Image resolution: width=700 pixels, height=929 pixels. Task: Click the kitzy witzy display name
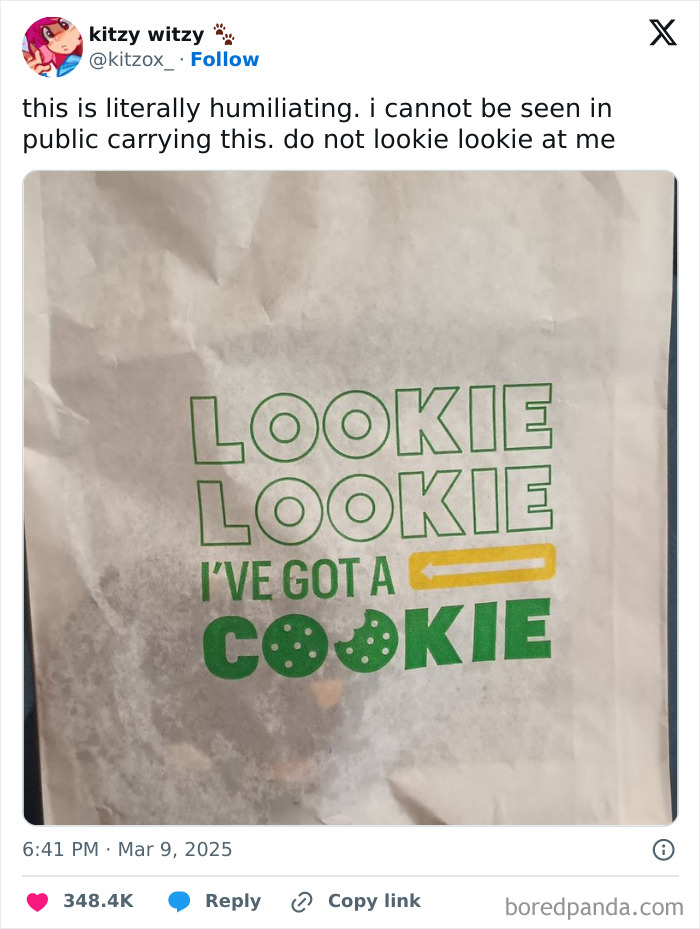(x=146, y=34)
